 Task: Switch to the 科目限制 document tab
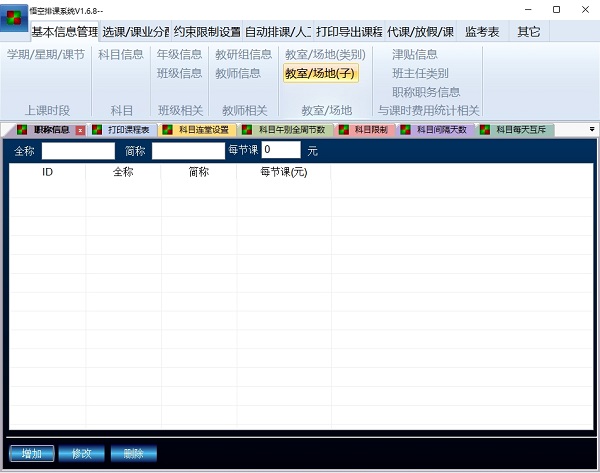click(x=371, y=130)
